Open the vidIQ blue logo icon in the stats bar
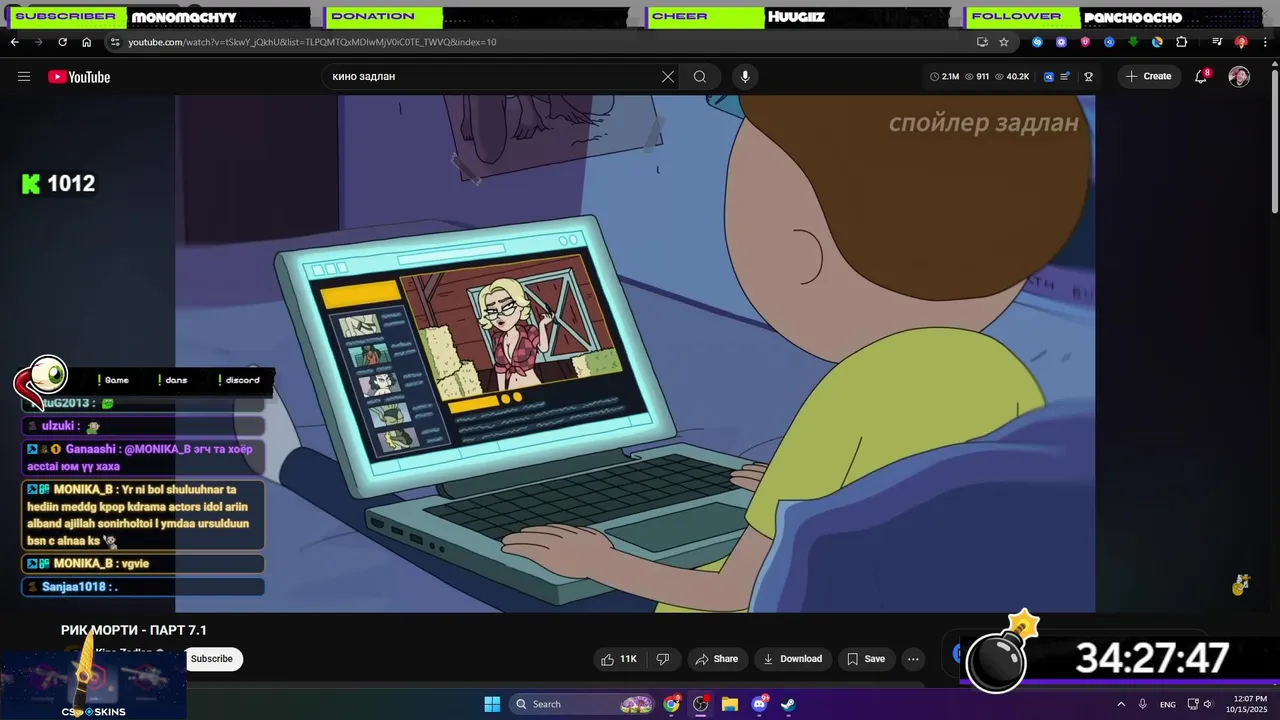This screenshot has width=1280, height=720. [x=1049, y=77]
